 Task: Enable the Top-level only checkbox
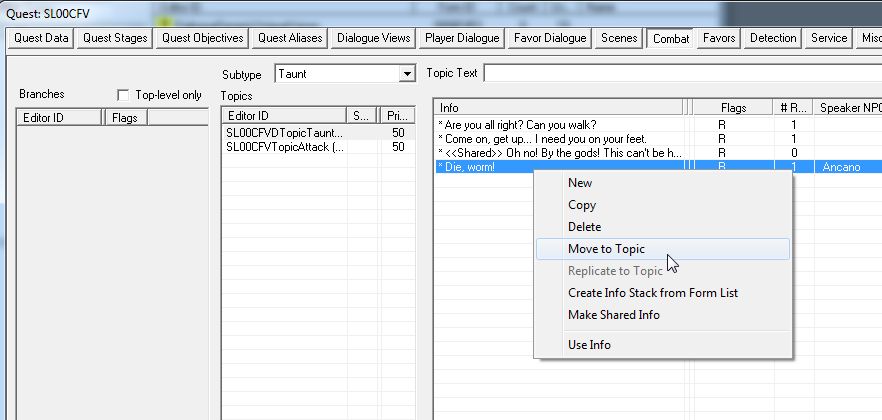[x=123, y=95]
